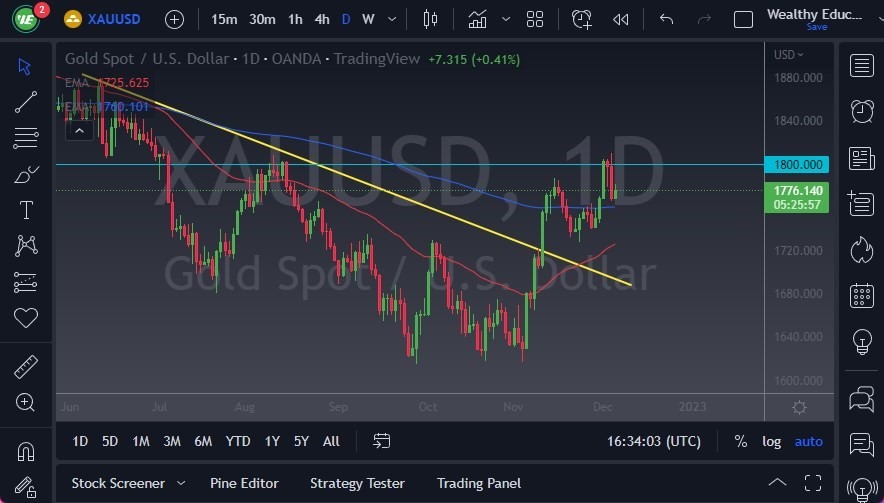Viewport: 884px width, 503px height.
Task: Open the forecasting and position tools
Action: pos(25,282)
